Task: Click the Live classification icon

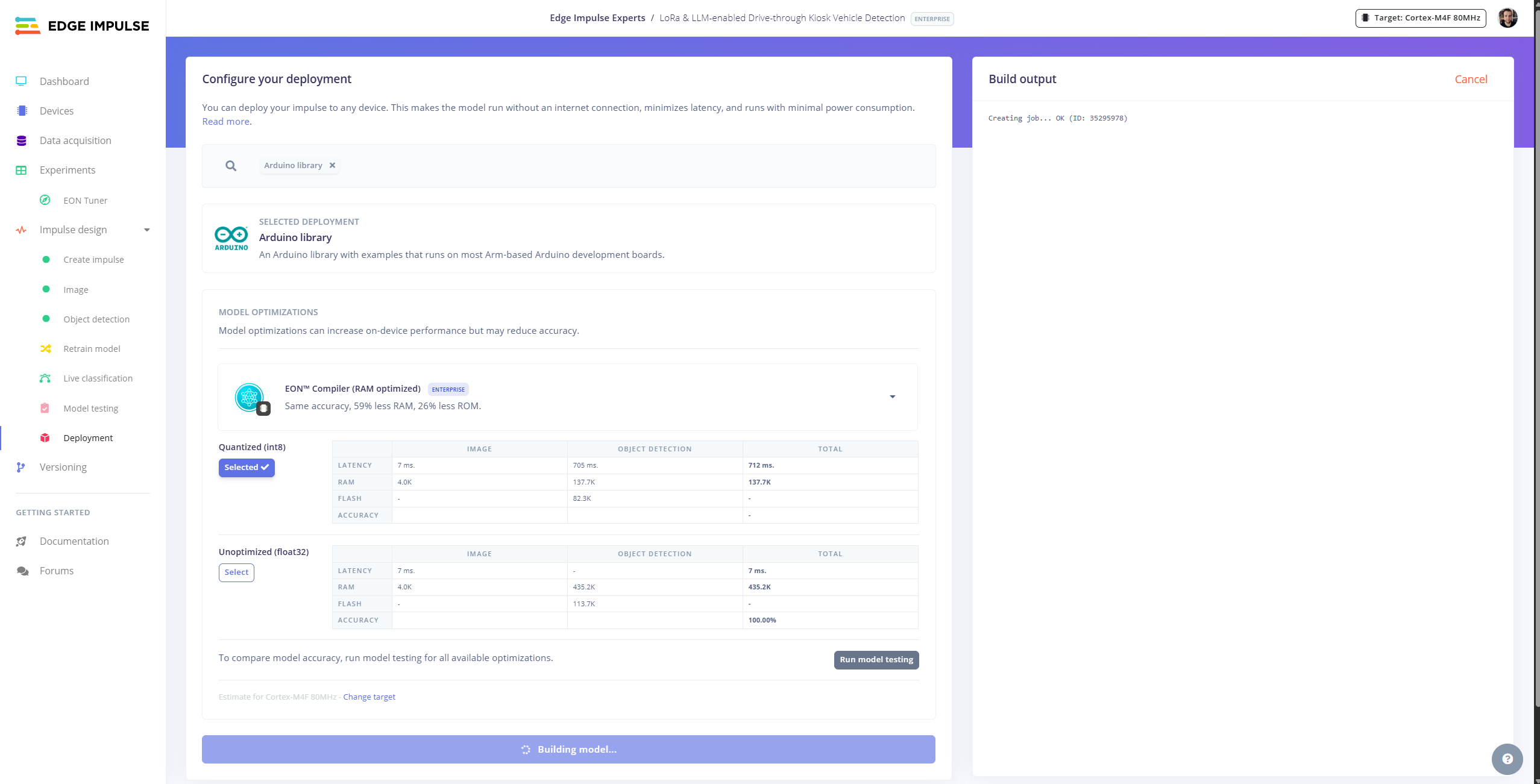Action: (x=45, y=378)
